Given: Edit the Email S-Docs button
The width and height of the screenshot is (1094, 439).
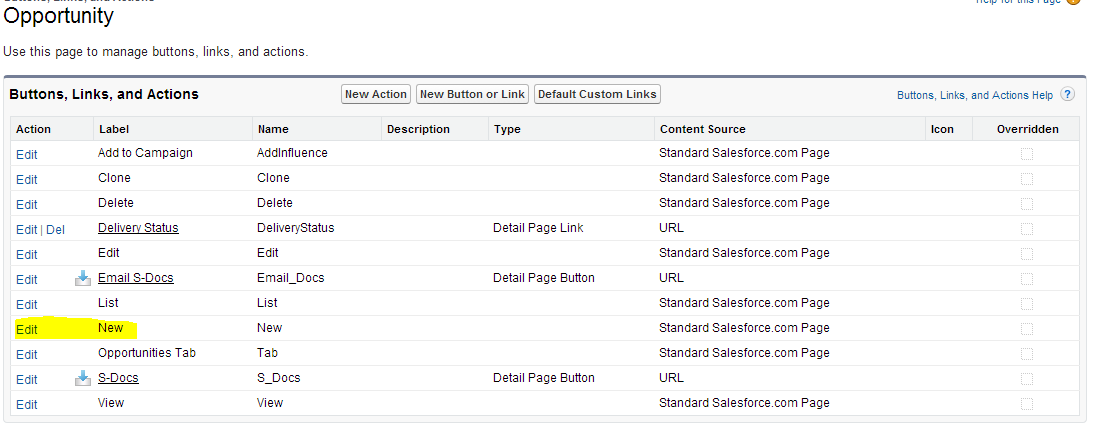Looking at the screenshot, I should click(x=27, y=279).
